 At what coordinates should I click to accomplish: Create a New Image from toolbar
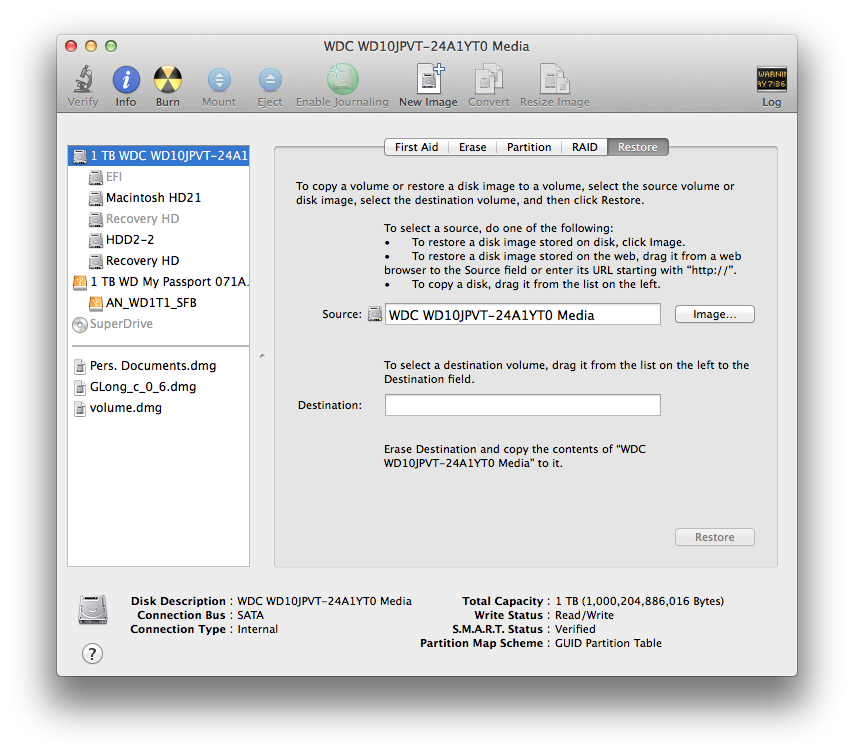coord(430,79)
